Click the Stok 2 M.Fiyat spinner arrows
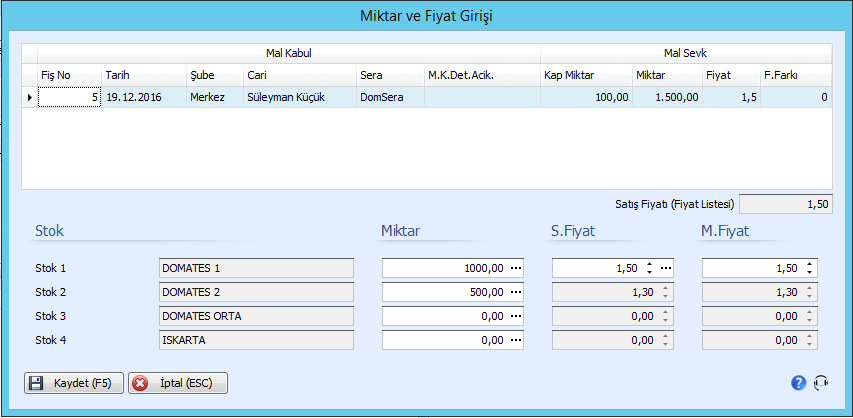Viewport: 853px width, 418px height. [x=809, y=292]
